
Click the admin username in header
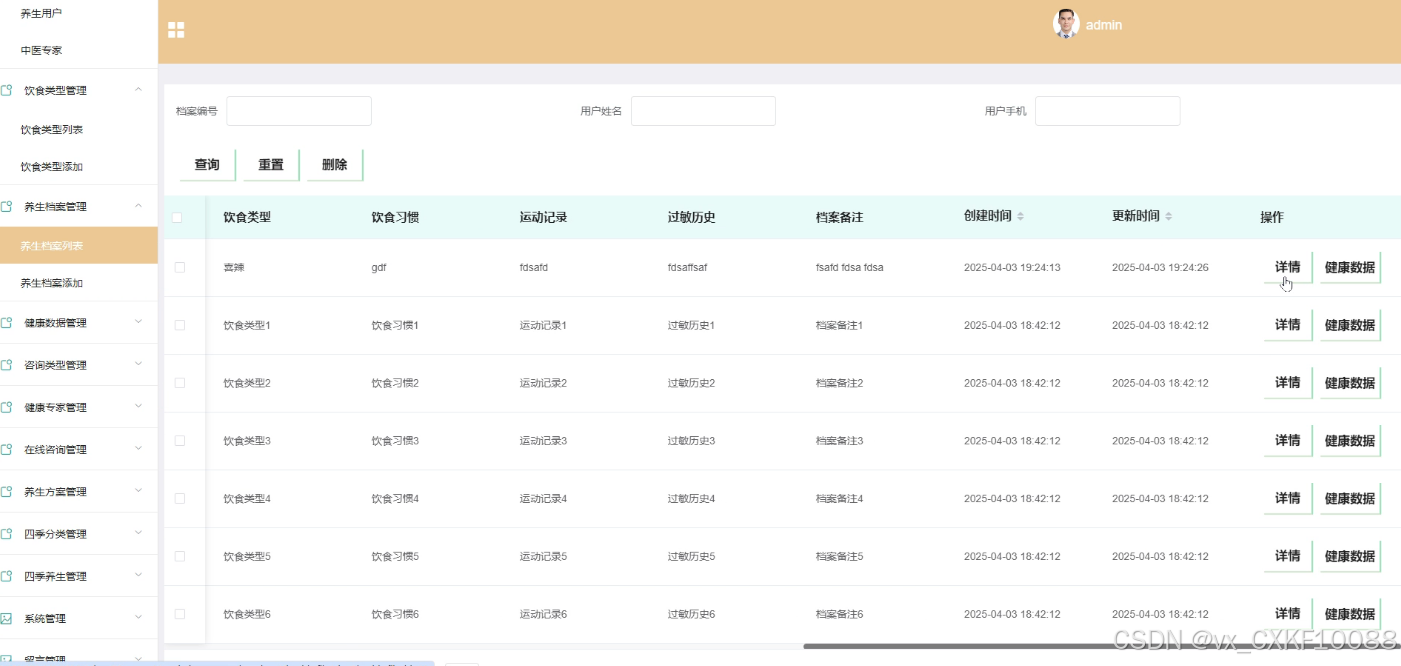coord(1104,25)
